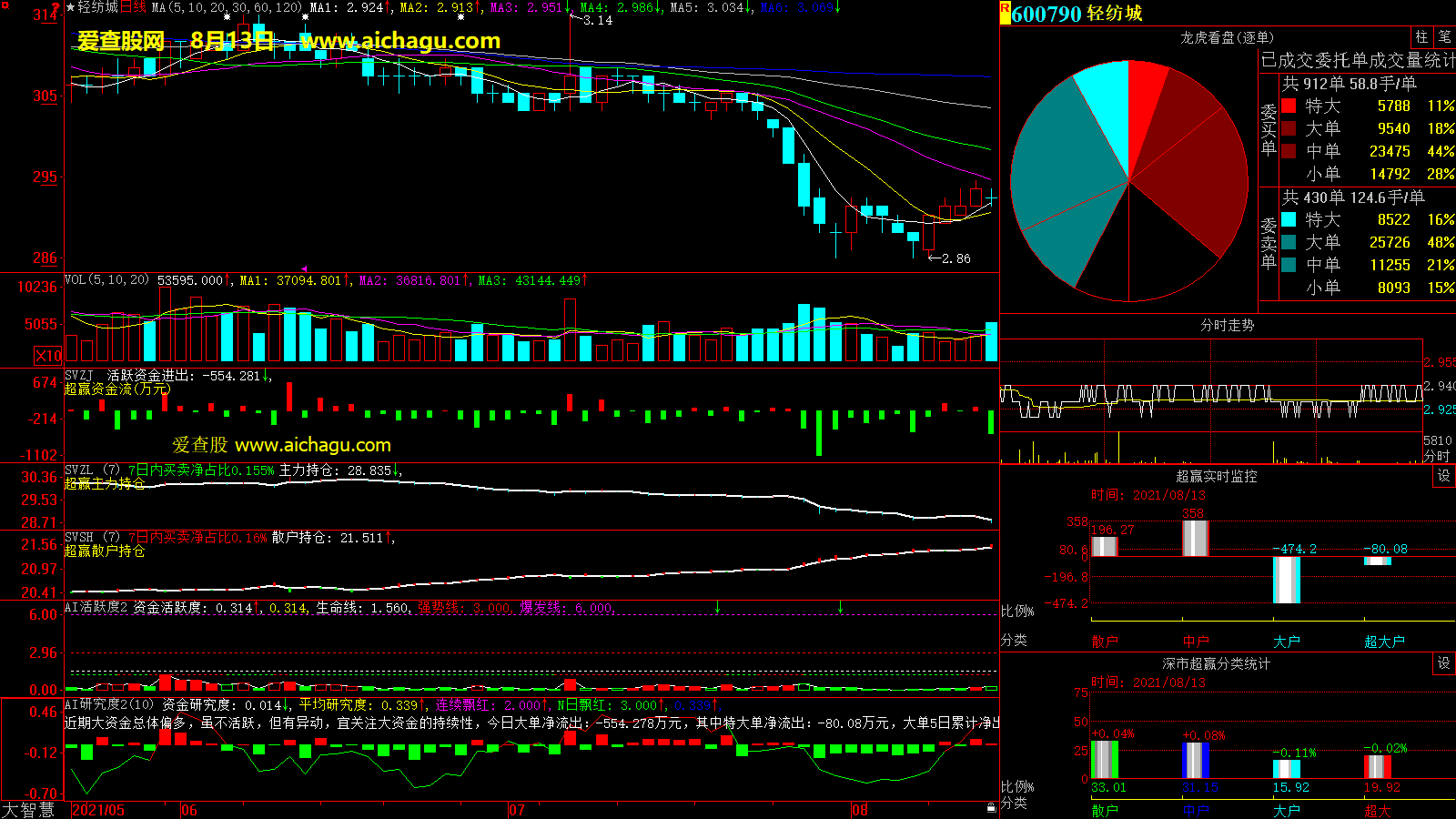Switch pie view to 柱 bar mode
Image resolution: width=1456 pixels, height=819 pixels.
pyautogui.click(x=1421, y=37)
